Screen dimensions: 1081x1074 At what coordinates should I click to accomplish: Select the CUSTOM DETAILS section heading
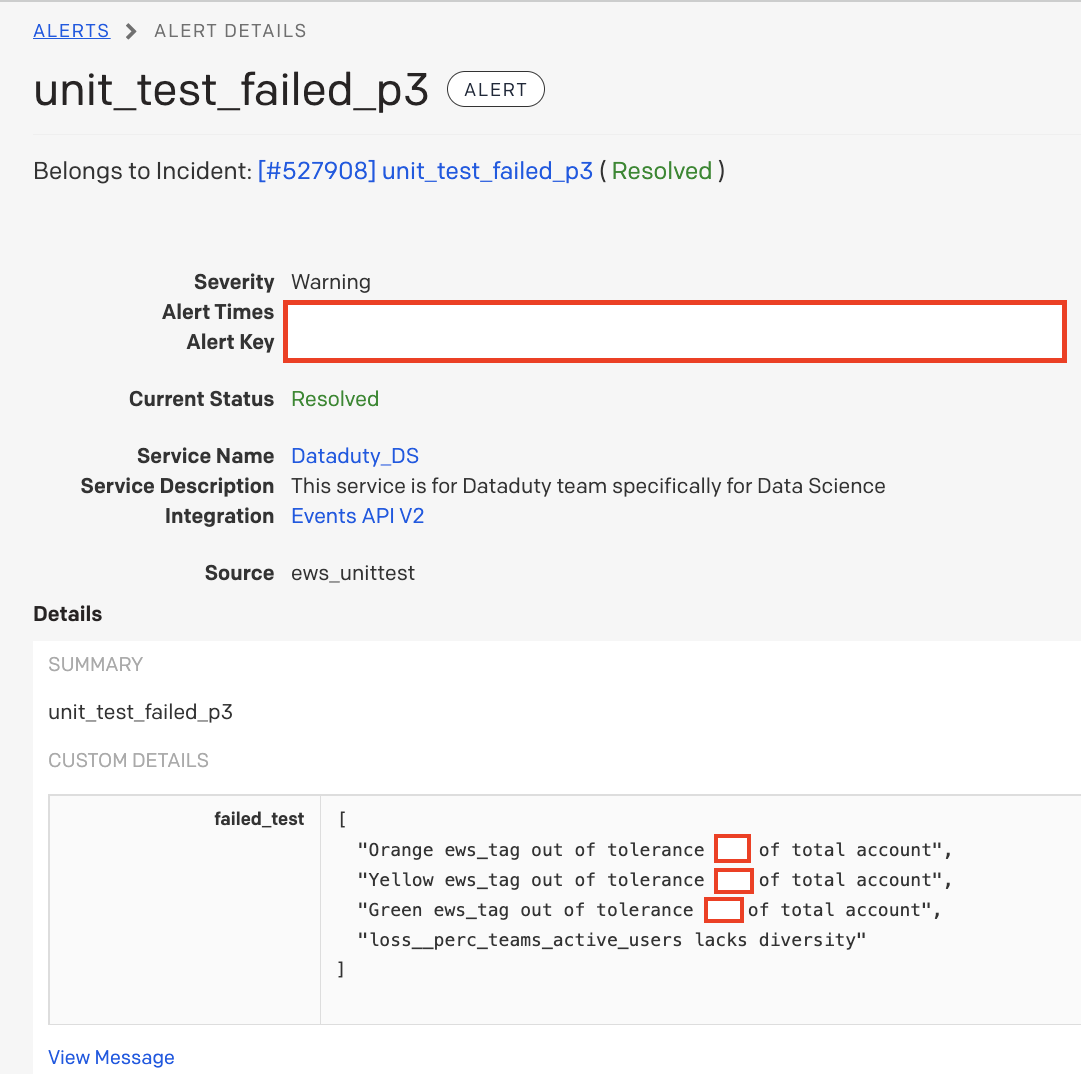pos(128,760)
